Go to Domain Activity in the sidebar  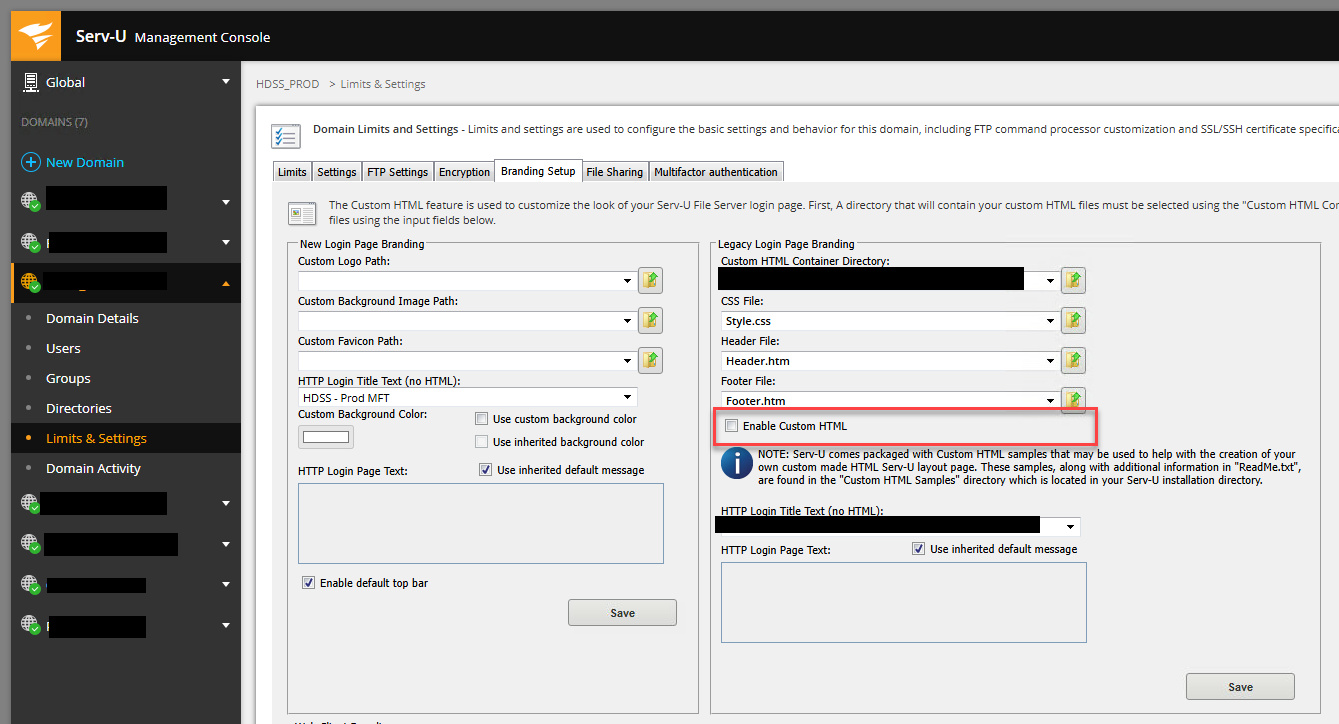93,468
